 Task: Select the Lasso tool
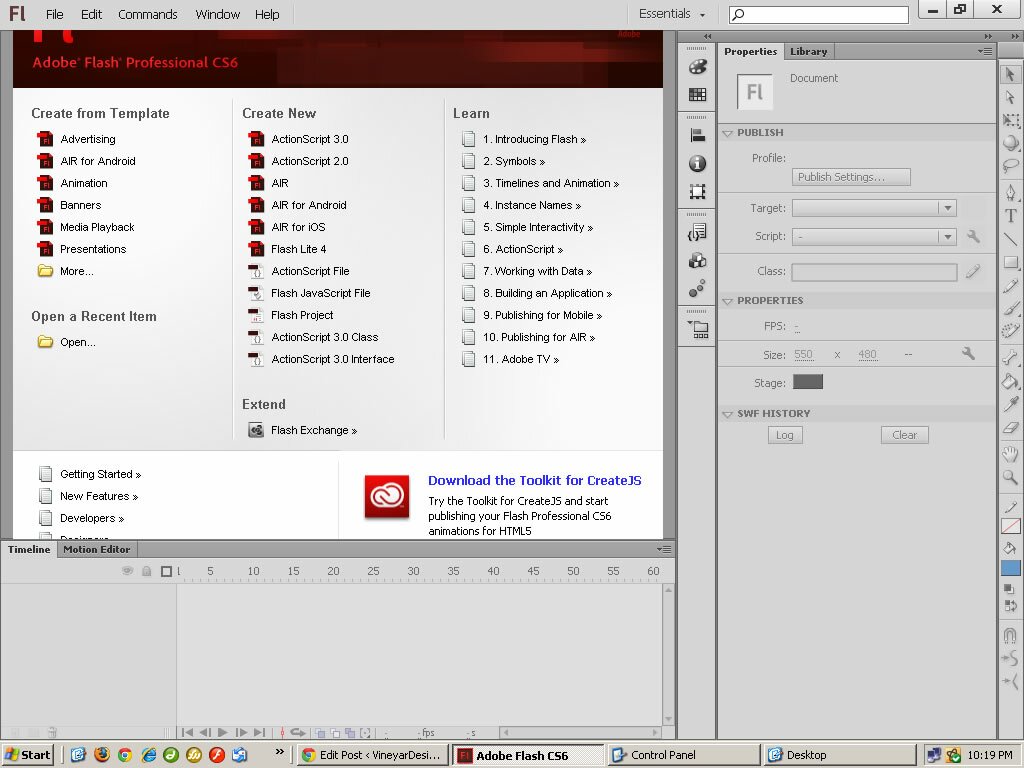1010,166
